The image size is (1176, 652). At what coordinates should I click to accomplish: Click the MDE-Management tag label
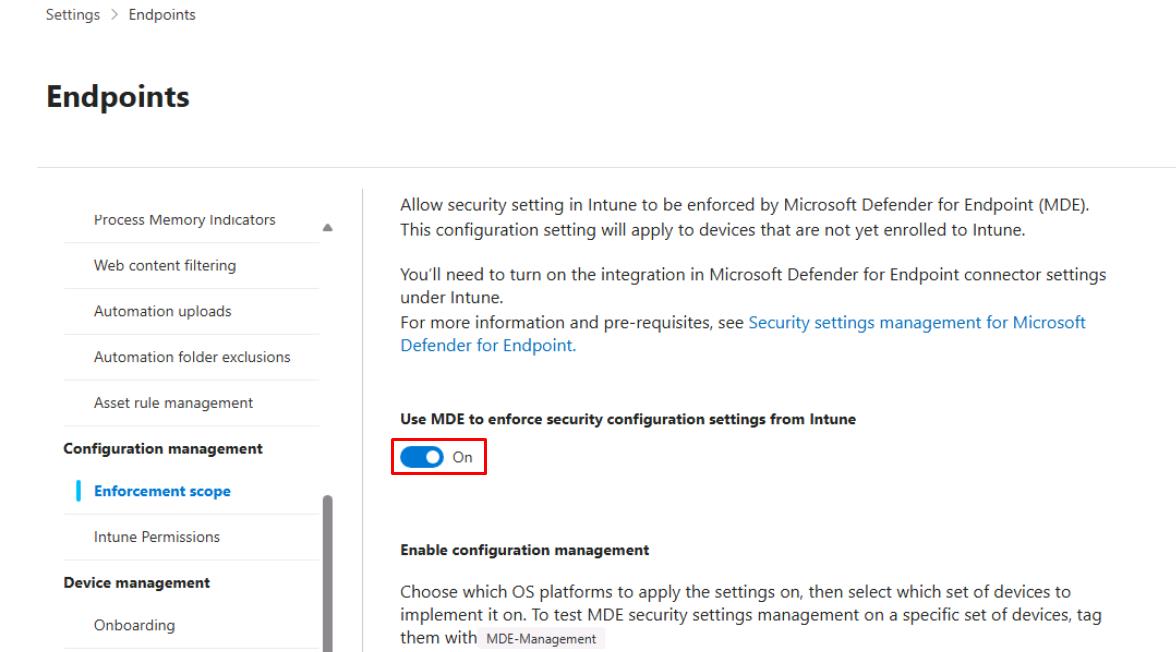coord(555,640)
